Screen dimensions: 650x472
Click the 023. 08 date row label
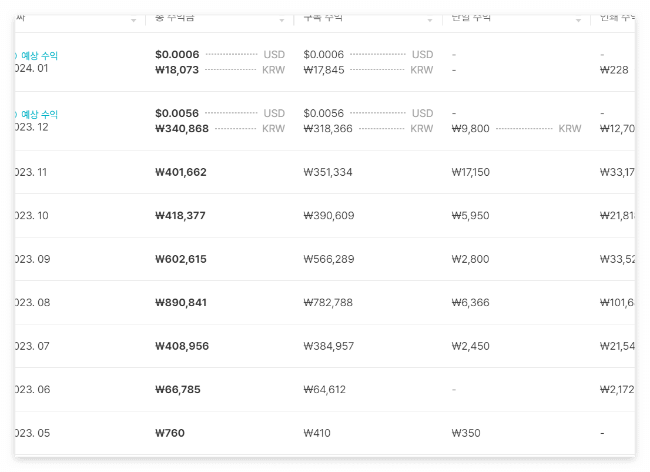click(x=33, y=303)
